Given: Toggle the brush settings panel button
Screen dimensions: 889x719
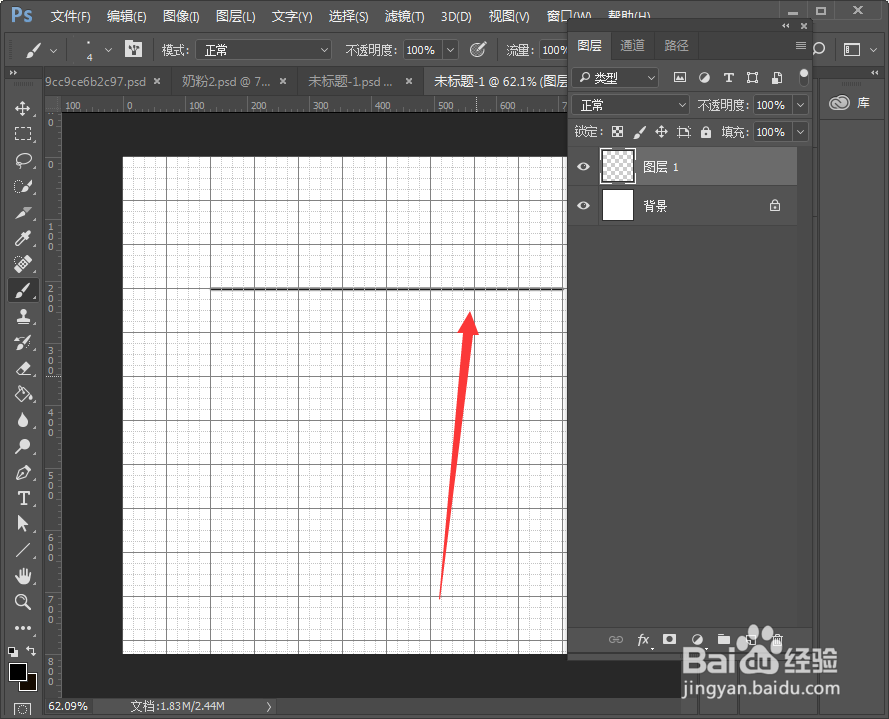Looking at the screenshot, I should [134, 49].
